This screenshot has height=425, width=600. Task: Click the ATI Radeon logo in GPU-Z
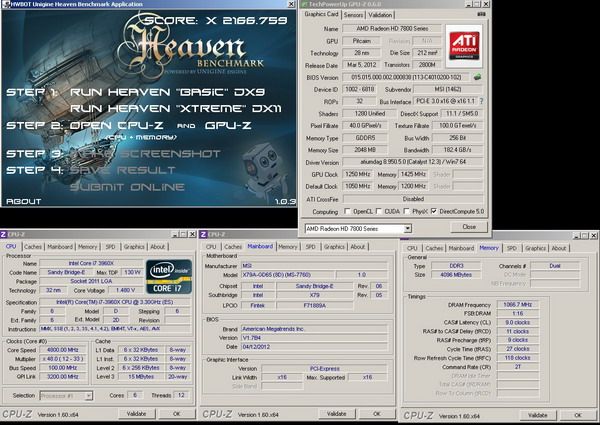point(464,46)
